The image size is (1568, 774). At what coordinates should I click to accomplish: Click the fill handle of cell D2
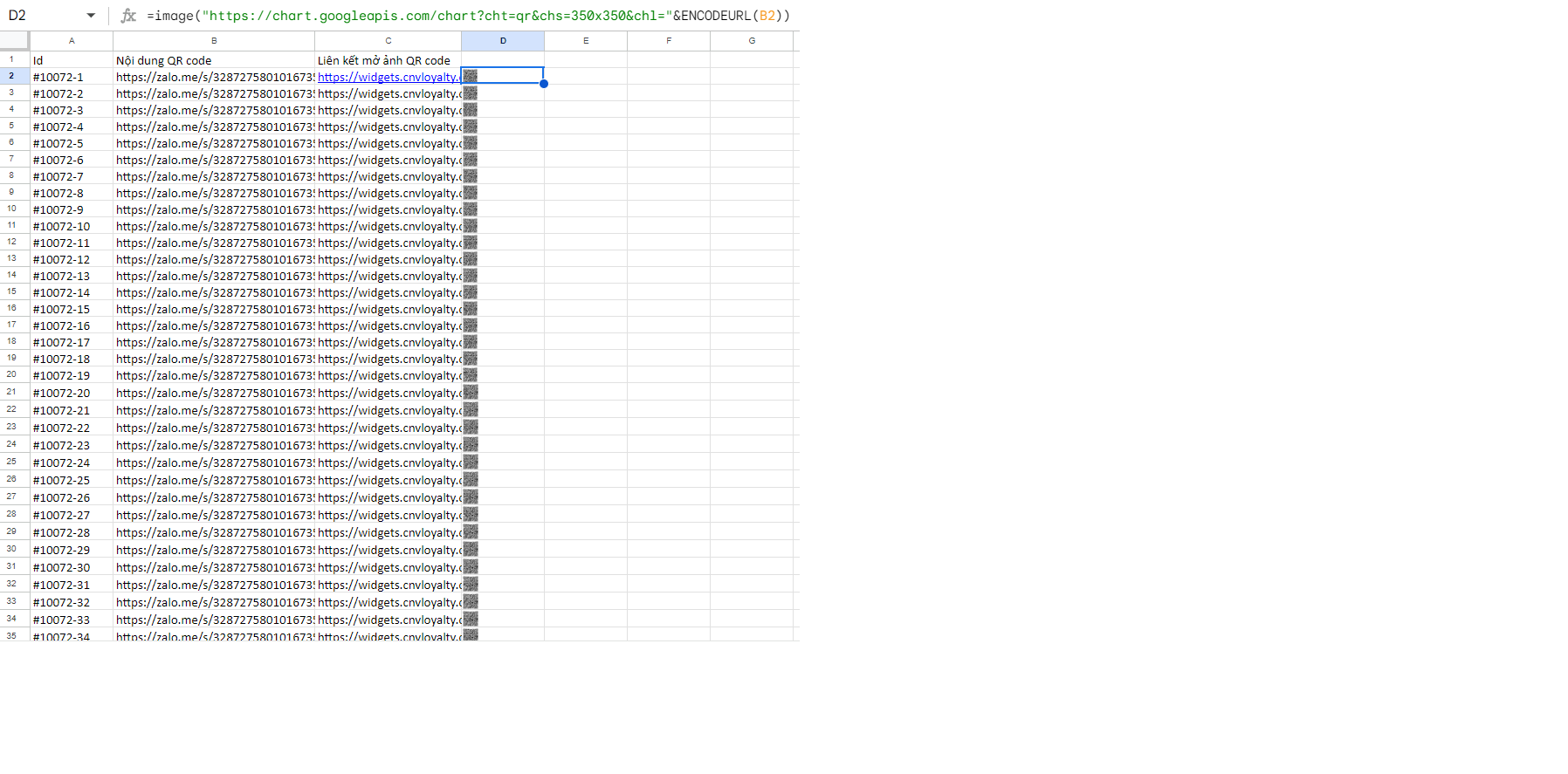click(x=544, y=84)
